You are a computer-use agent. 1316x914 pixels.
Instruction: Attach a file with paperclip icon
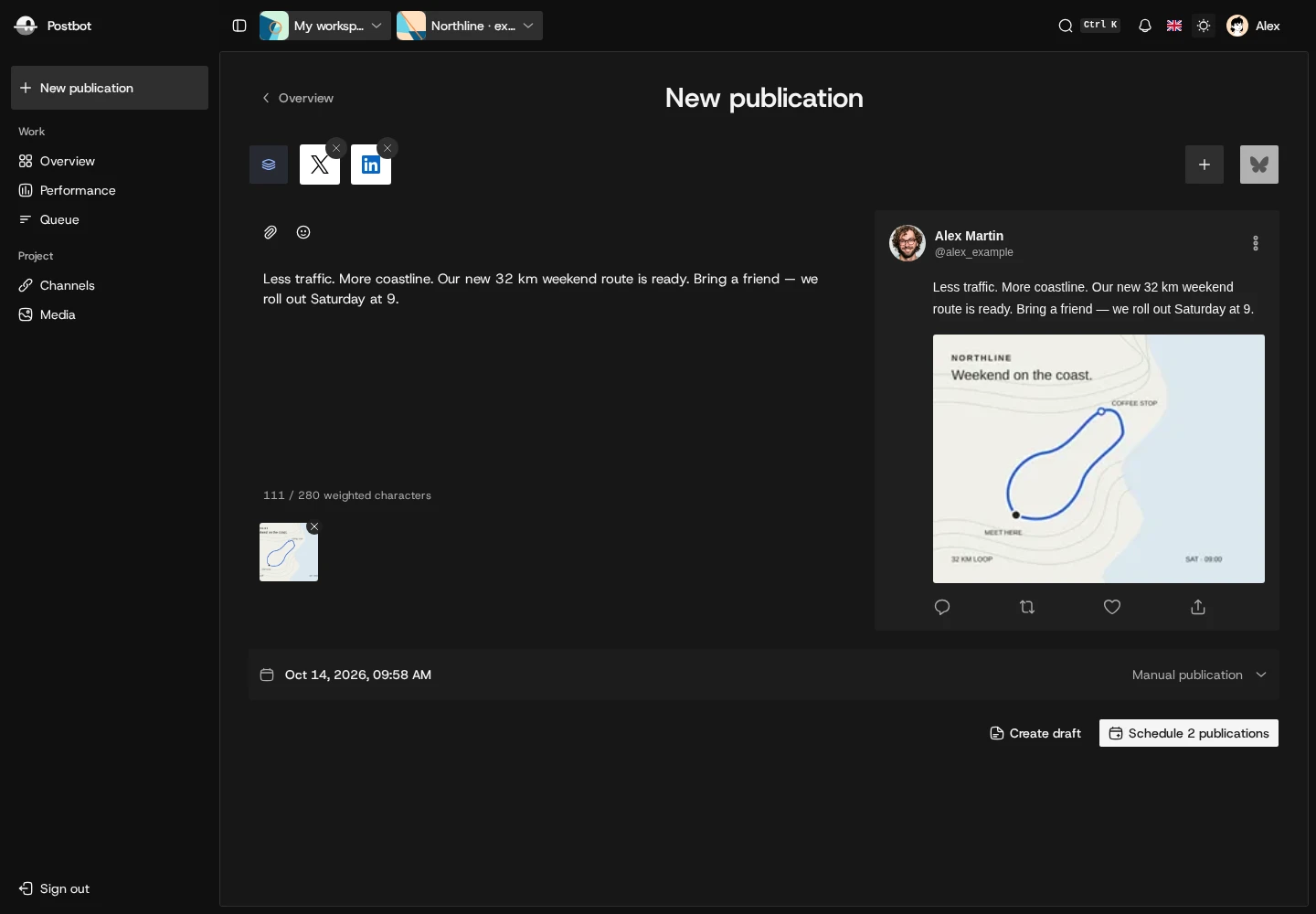click(x=271, y=232)
